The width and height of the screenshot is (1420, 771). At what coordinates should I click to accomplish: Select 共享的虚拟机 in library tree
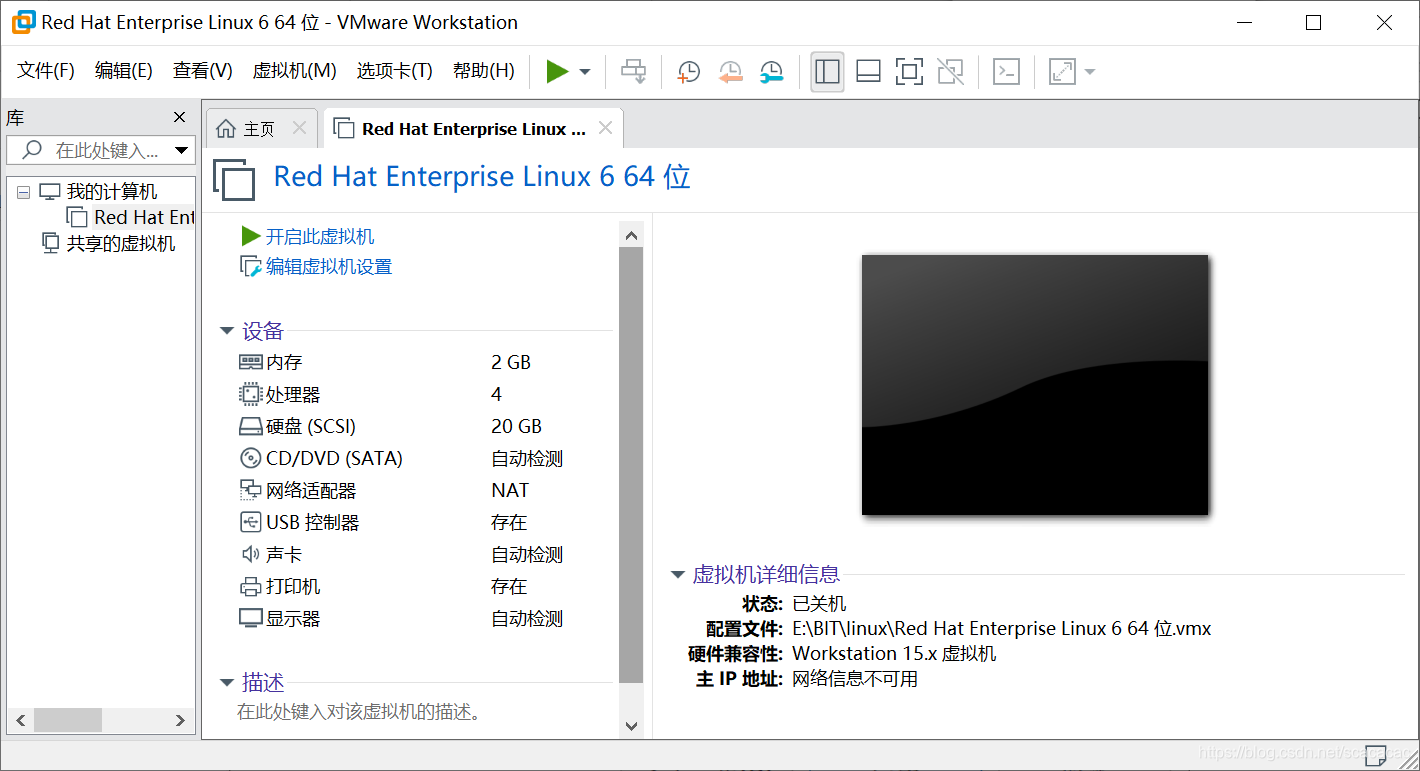120,244
